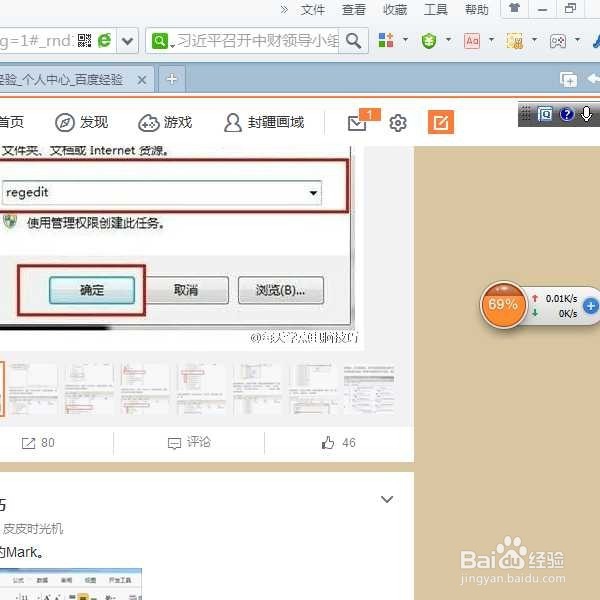Viewport: 600px width, 600px height.
Task: Click the tab restore windows icon
Action: tap(568, 80)
